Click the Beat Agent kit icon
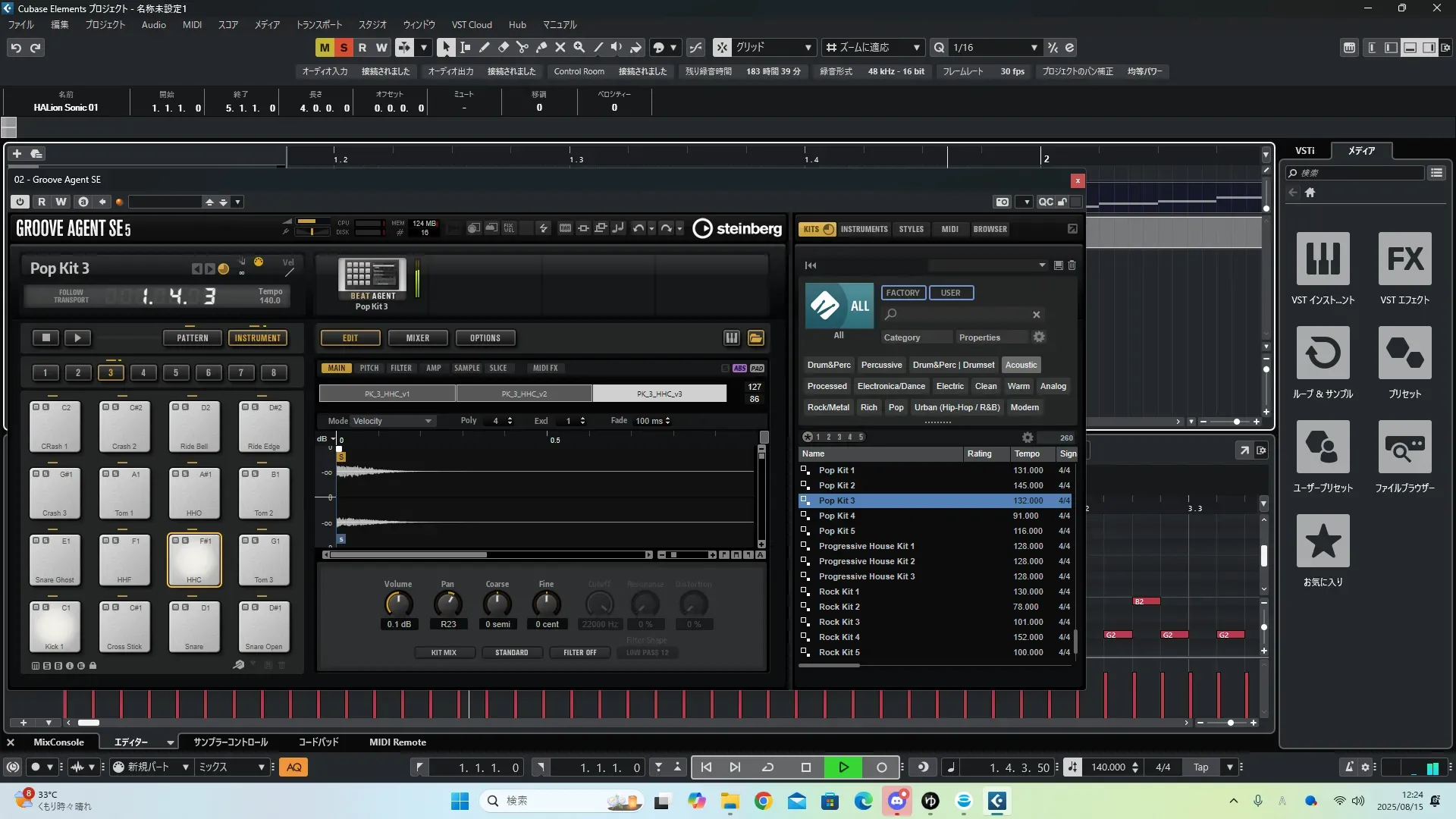 tap(372, 278)
